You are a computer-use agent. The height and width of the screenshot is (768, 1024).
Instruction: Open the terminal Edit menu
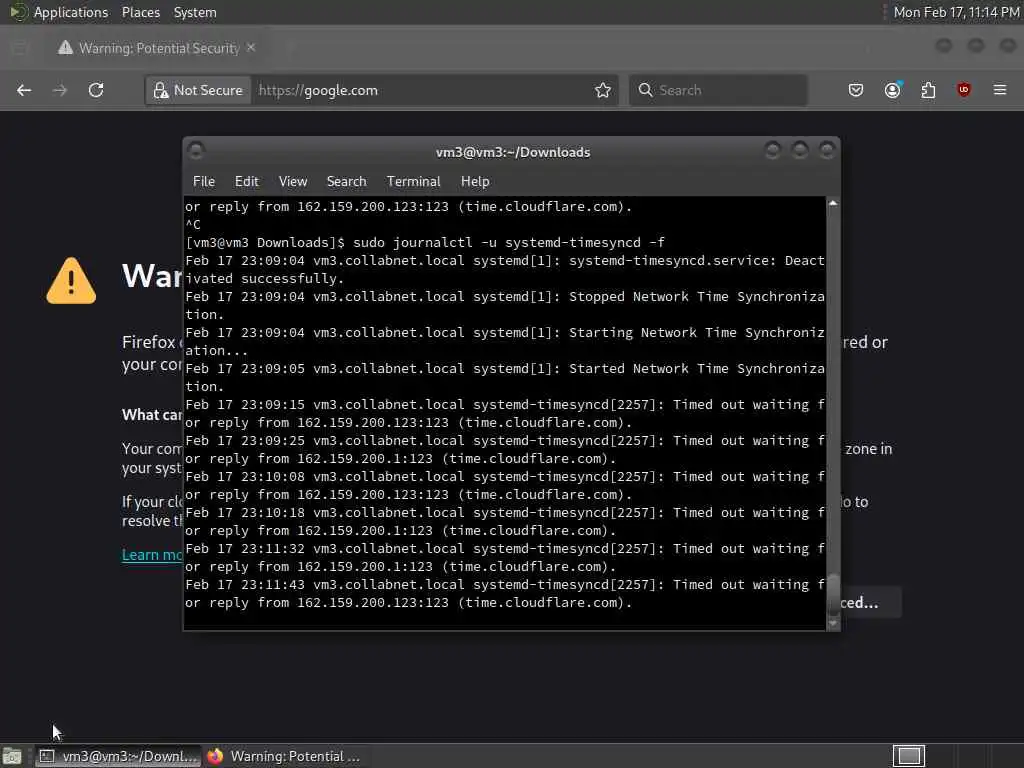tap(246, 182)
